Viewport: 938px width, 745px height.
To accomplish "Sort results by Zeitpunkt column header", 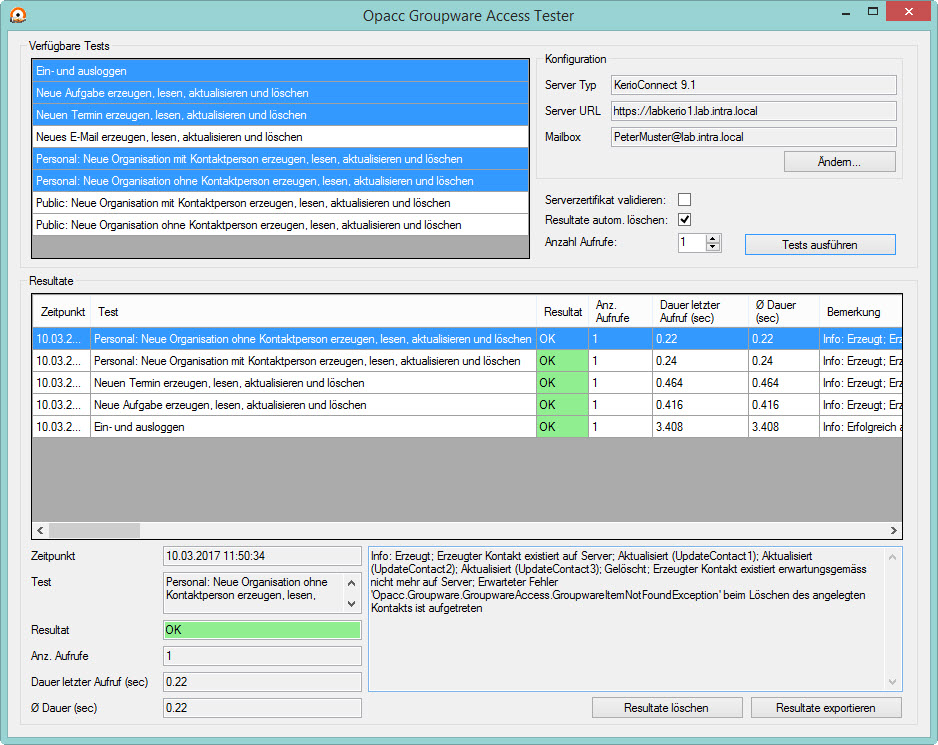I will [62, 312].
